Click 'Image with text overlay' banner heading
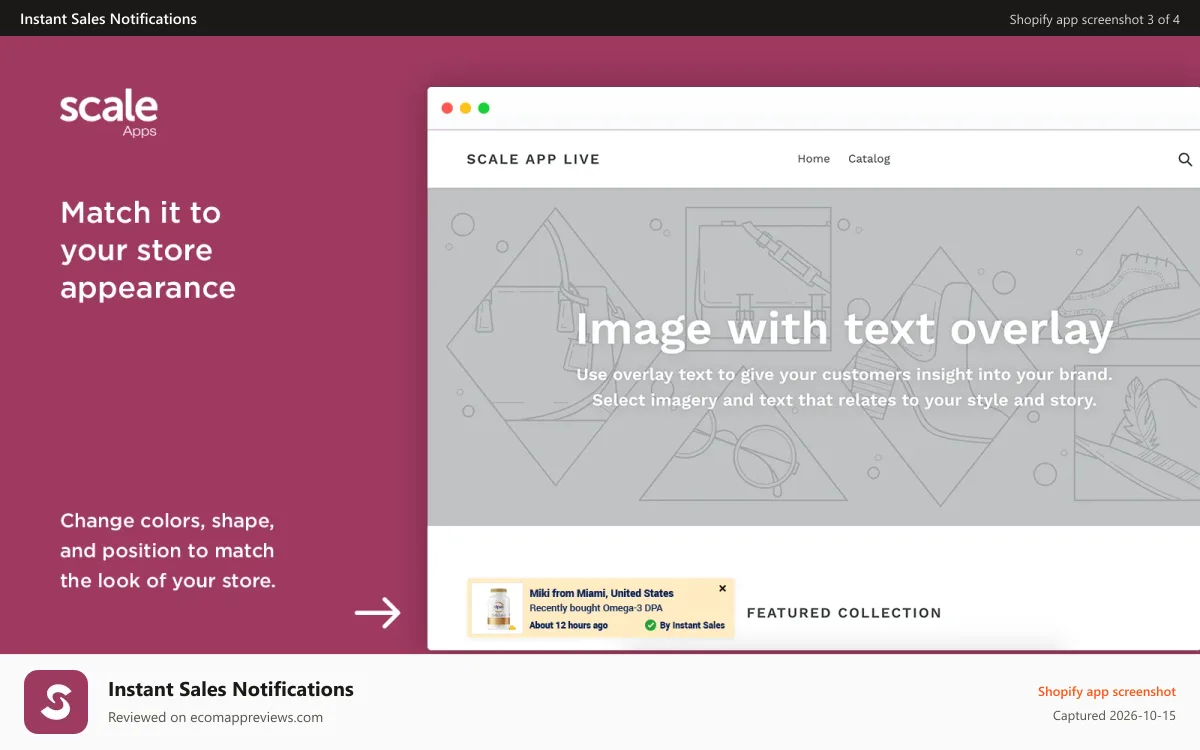Screen dimensions: 1200x750 coord(844,329)
